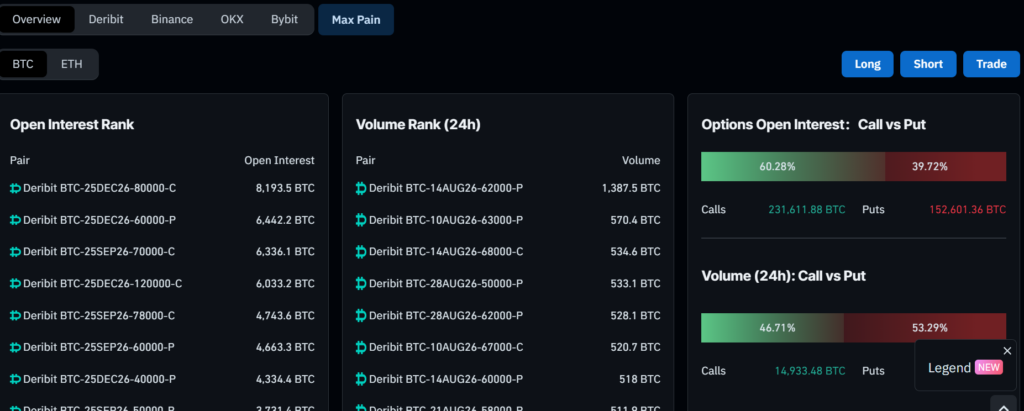Image resolution: width=1024 pixels, height=411 pixels.
Task: Select the Bybit tab
Action: coord(284,19)
